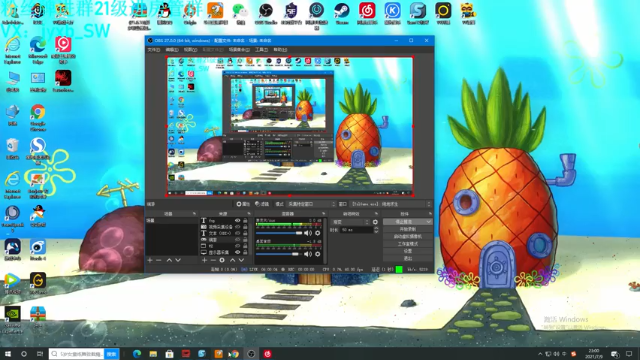Open Microsoft Edge desktop shortcut
640x360 pixels.
coord(38,50)
